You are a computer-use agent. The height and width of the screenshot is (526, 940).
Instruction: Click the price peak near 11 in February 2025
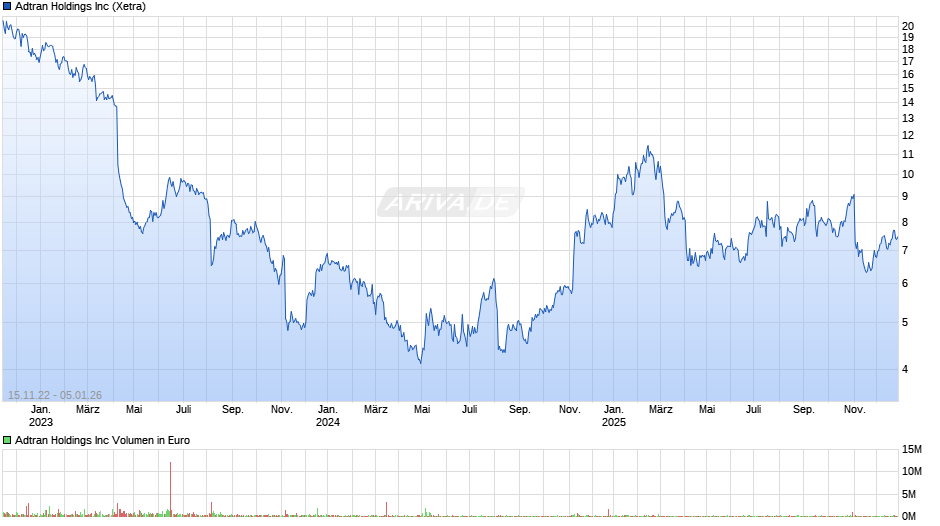tap(647, 146)
